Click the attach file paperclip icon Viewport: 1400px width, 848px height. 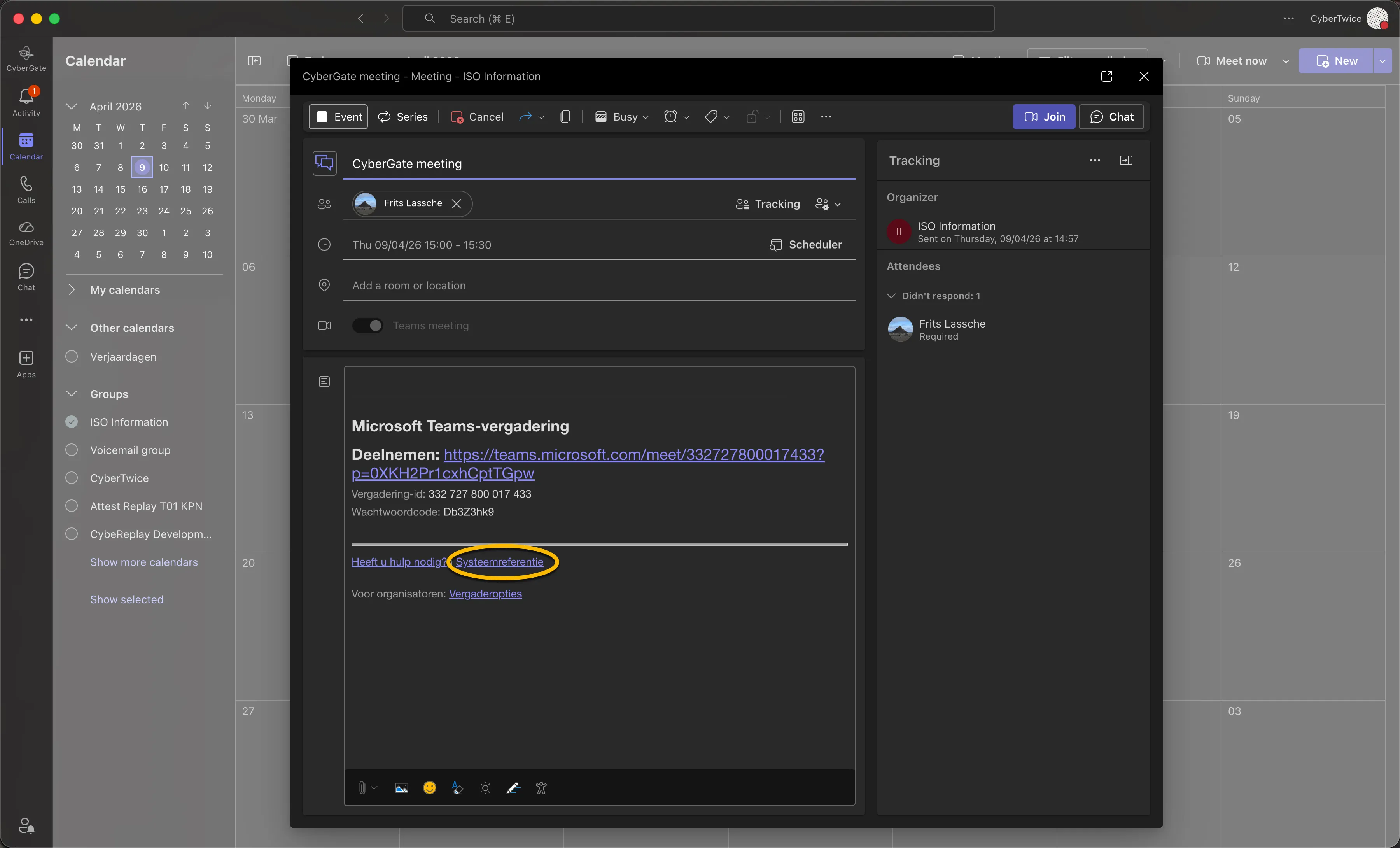click(x=362, y=788)
